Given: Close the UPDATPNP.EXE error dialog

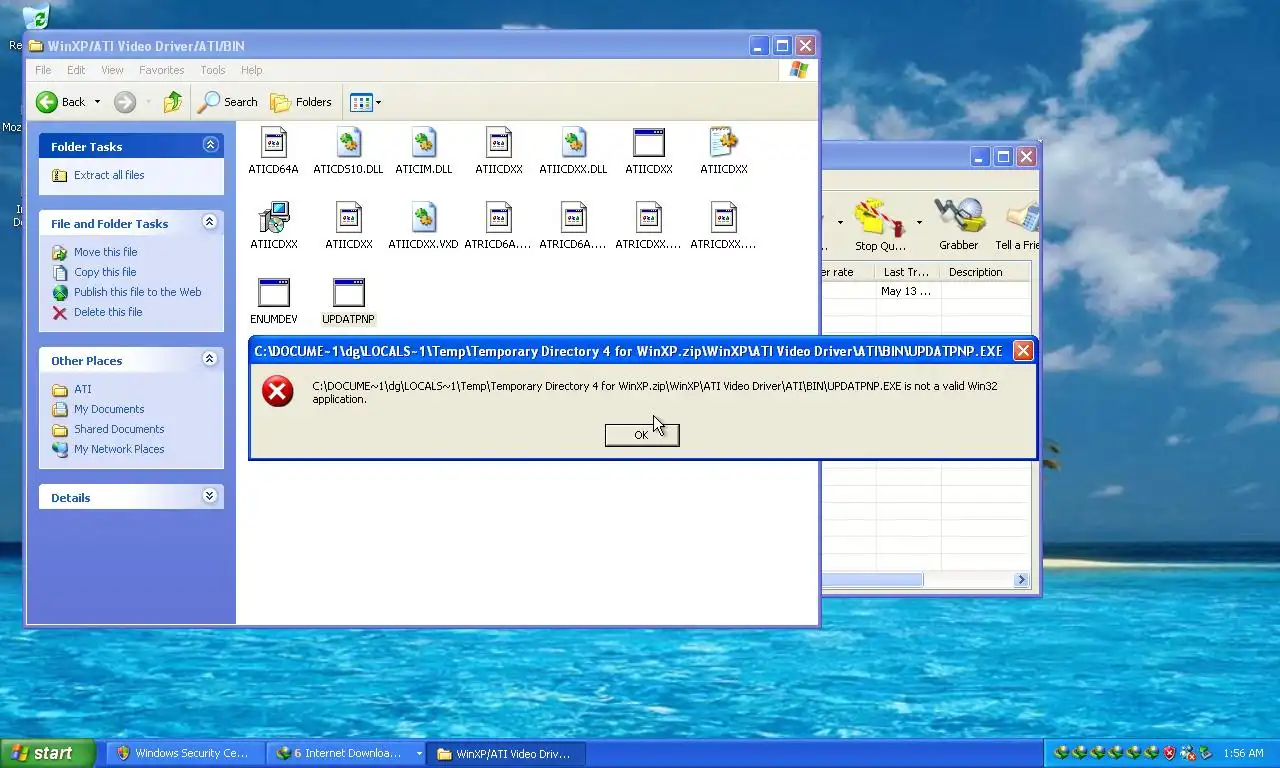Looking at the screenshot, I should (1022, 350).
